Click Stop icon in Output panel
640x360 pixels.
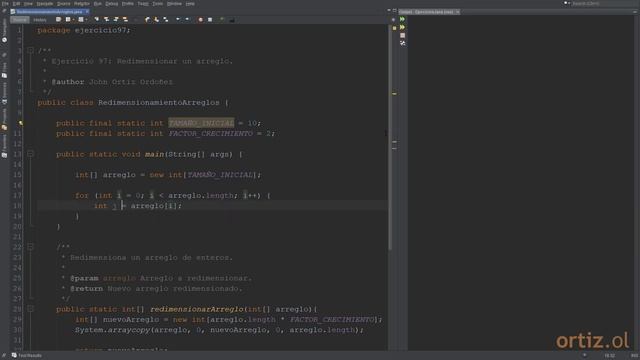(402, 36)
